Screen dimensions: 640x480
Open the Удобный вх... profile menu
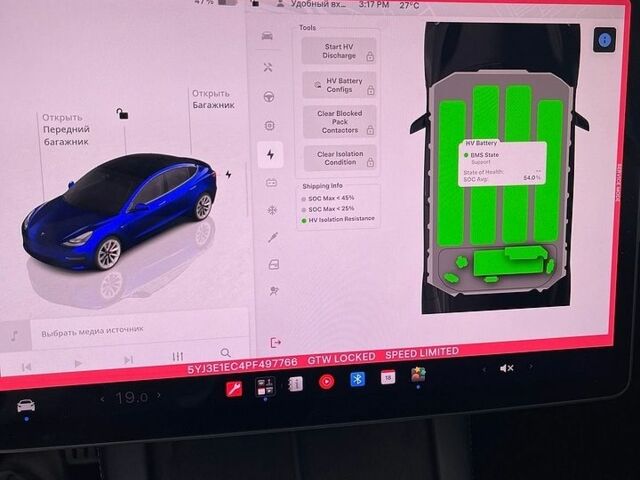coord(311,5)
